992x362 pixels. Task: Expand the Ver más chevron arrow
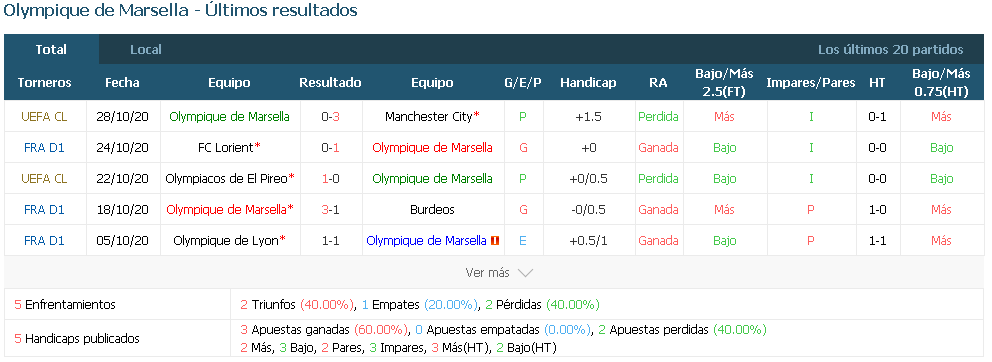pos(525,273)
